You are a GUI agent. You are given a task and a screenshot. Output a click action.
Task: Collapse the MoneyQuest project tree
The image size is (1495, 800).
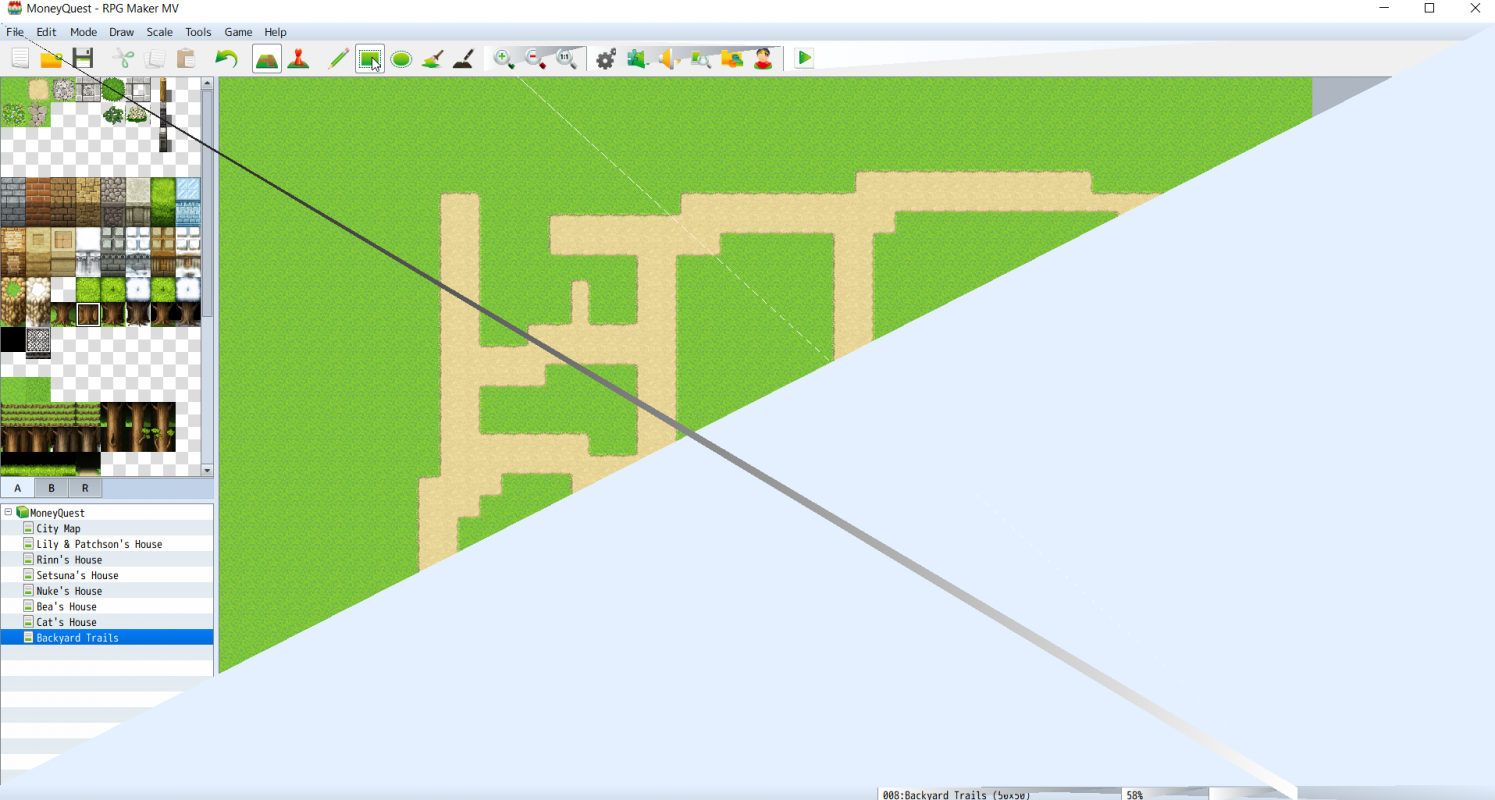point(7,512)
